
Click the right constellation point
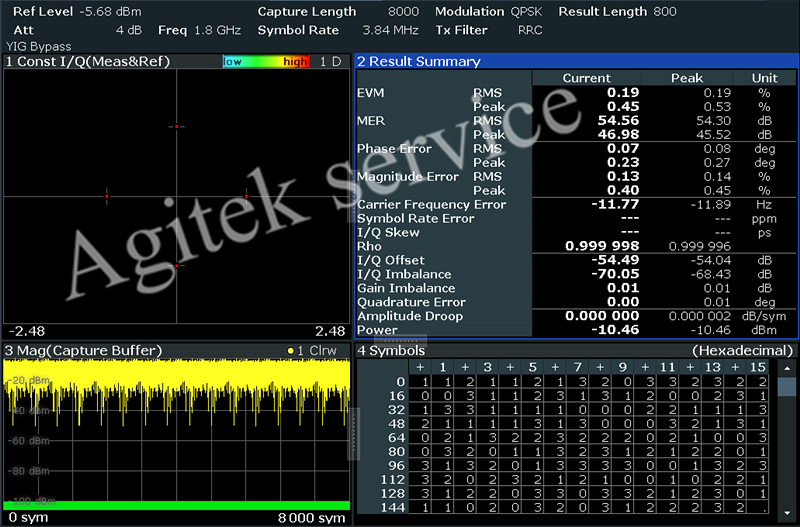[246, 196]
